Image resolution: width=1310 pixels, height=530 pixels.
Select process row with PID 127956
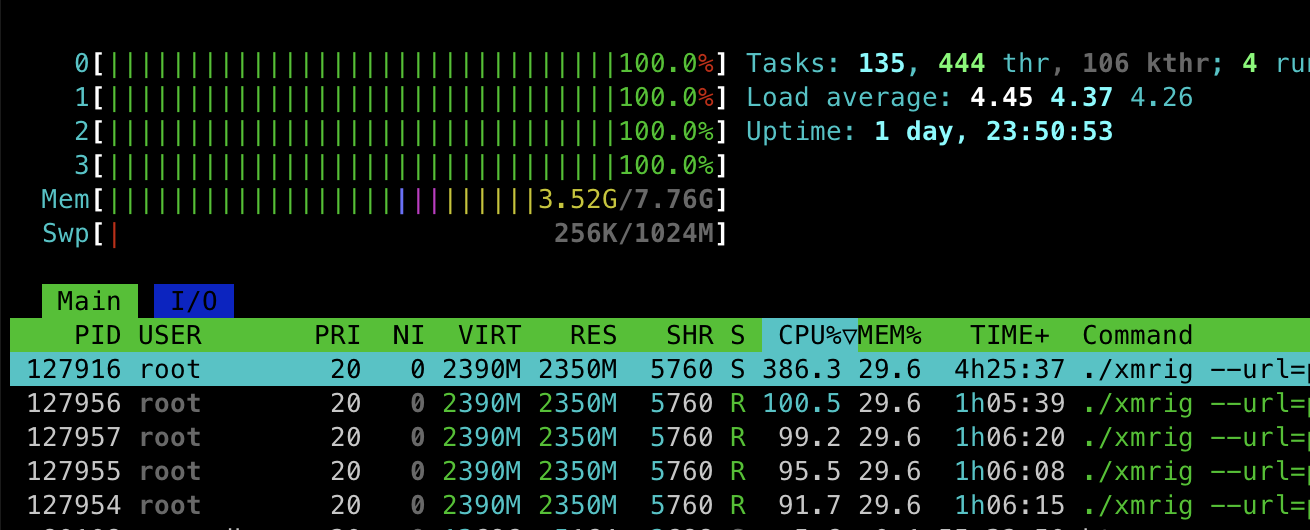click(x=660, y=403)
